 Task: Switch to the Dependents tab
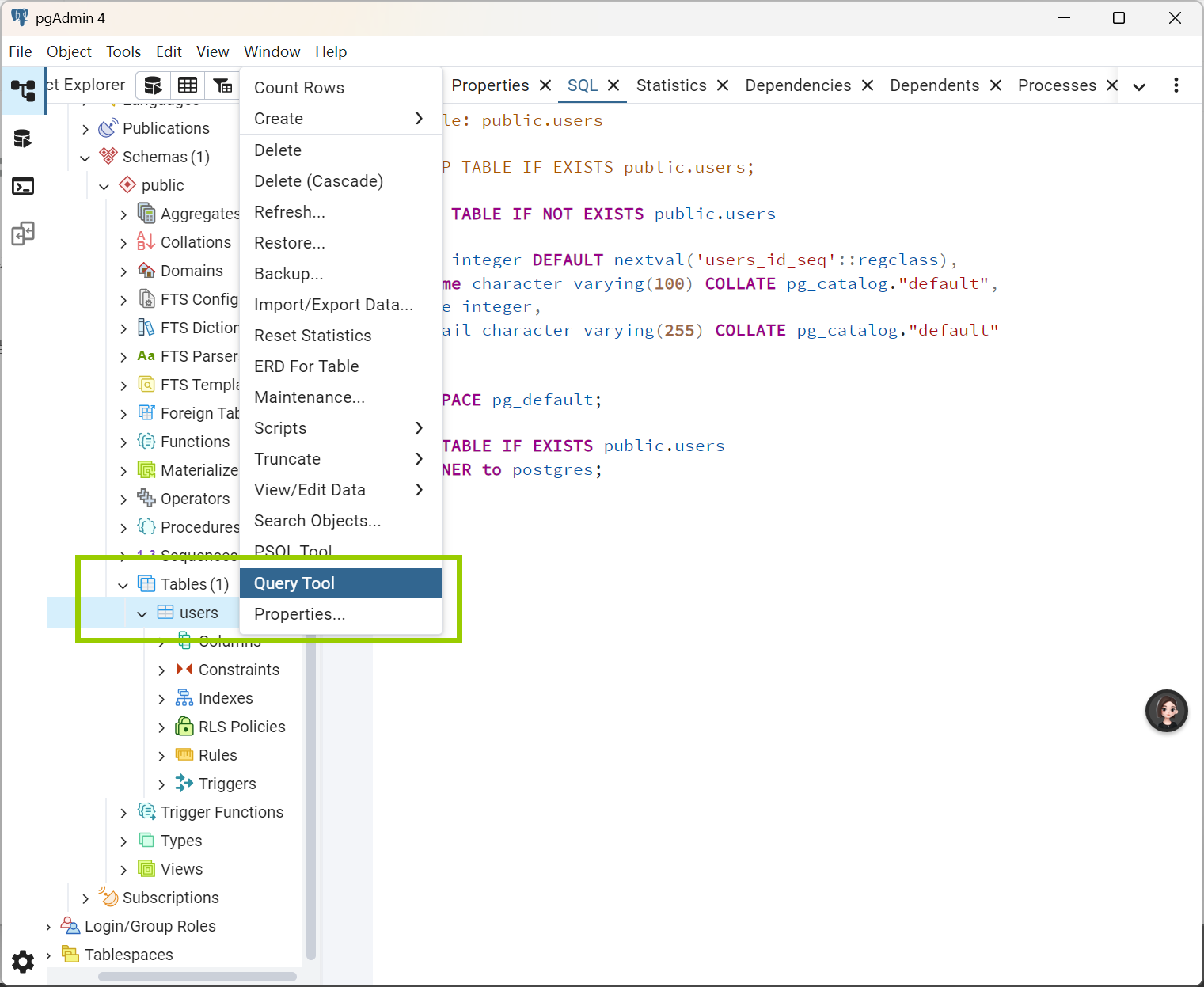(934, 85)
